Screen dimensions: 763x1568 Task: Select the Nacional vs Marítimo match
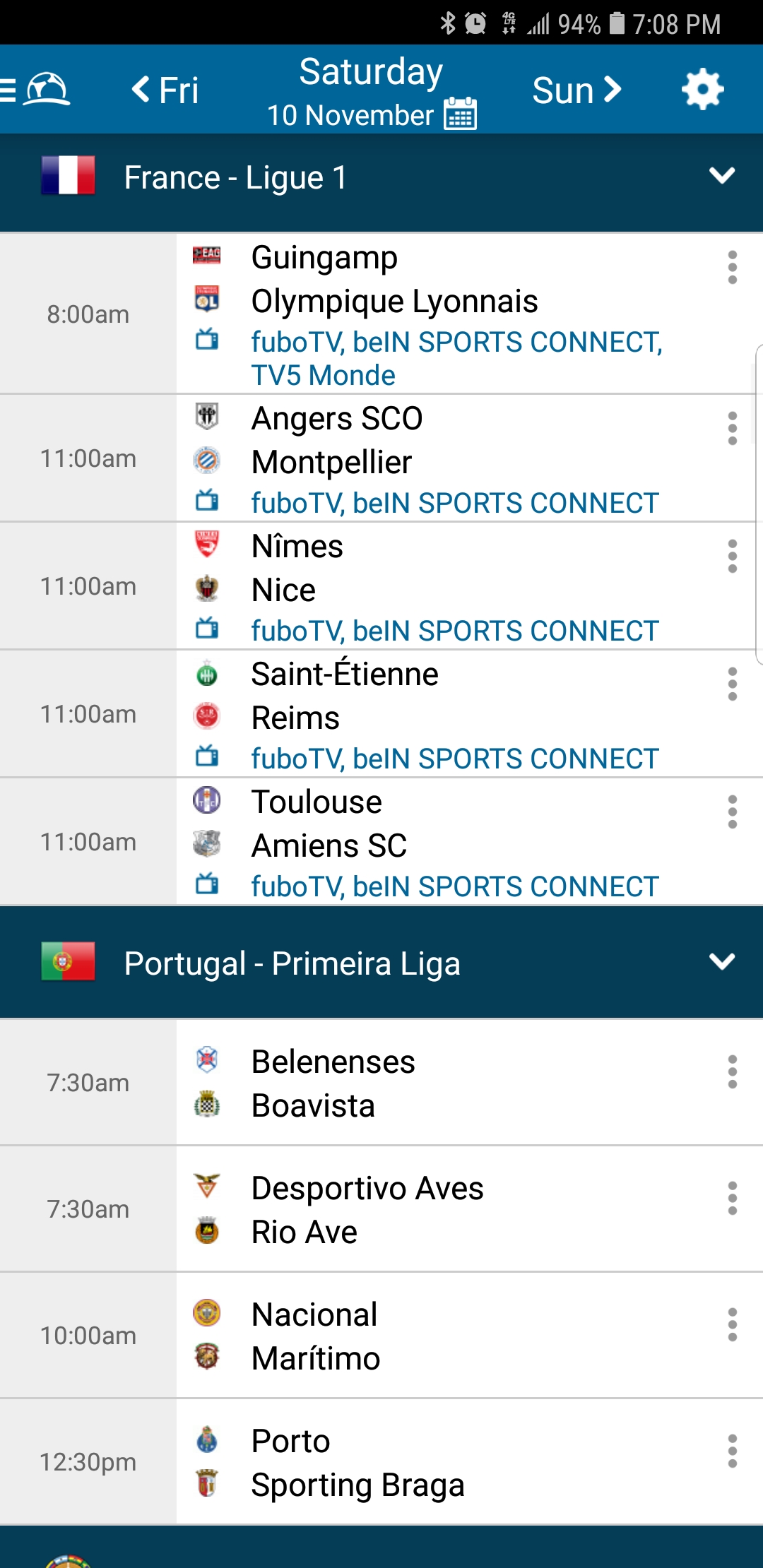coord(424,1336)
